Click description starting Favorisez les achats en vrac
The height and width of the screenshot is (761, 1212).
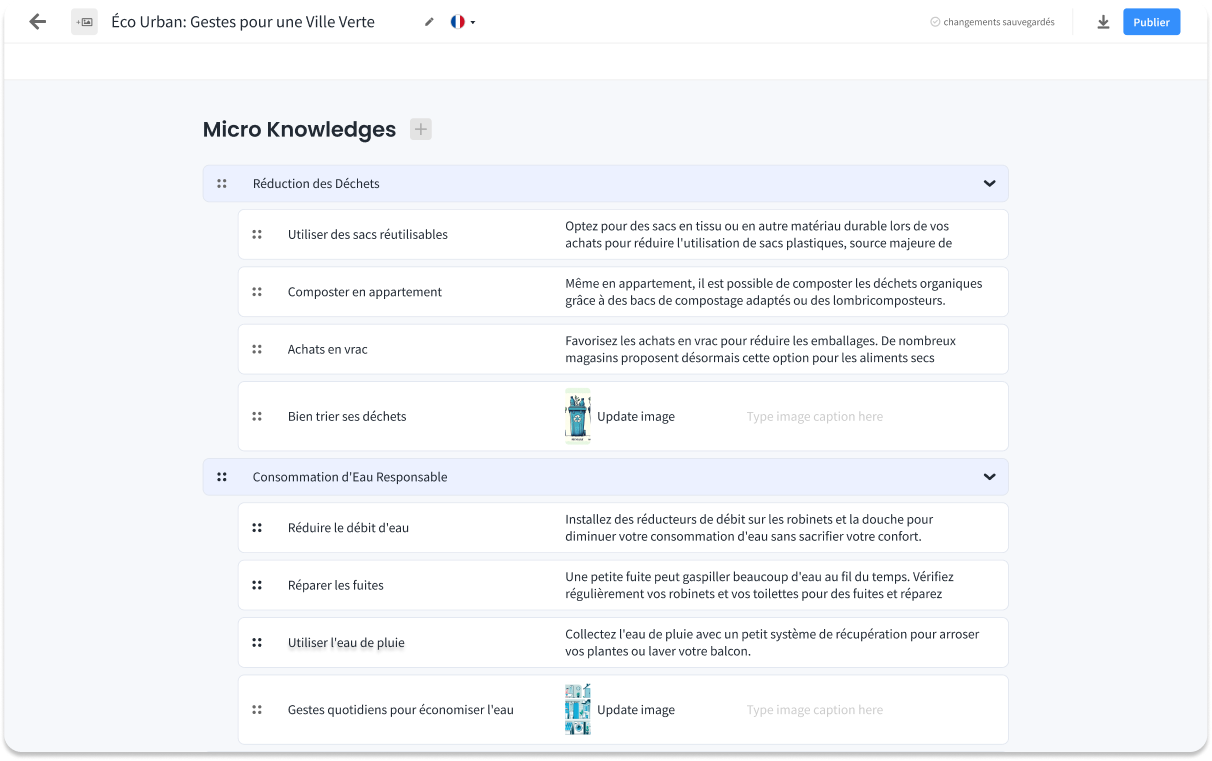click(761, 349)
